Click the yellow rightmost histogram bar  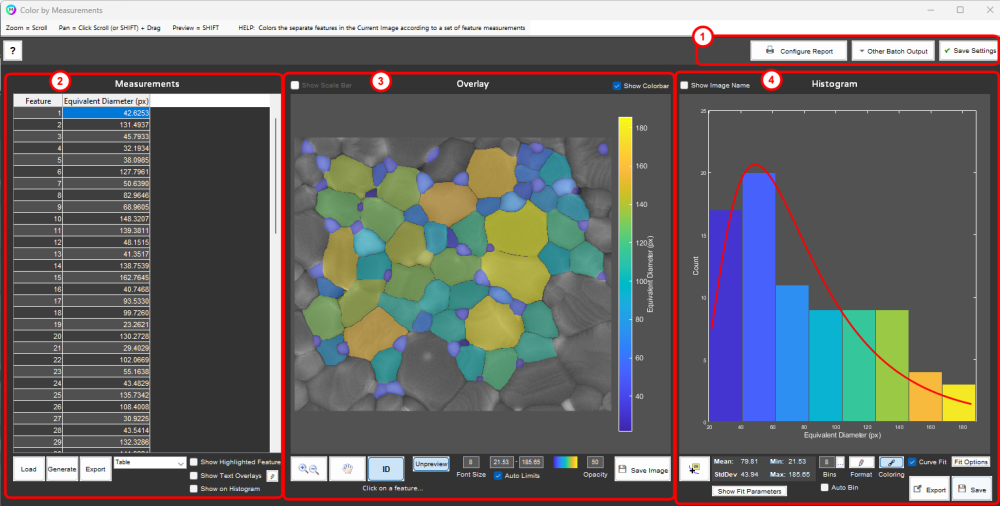point(959,403)
